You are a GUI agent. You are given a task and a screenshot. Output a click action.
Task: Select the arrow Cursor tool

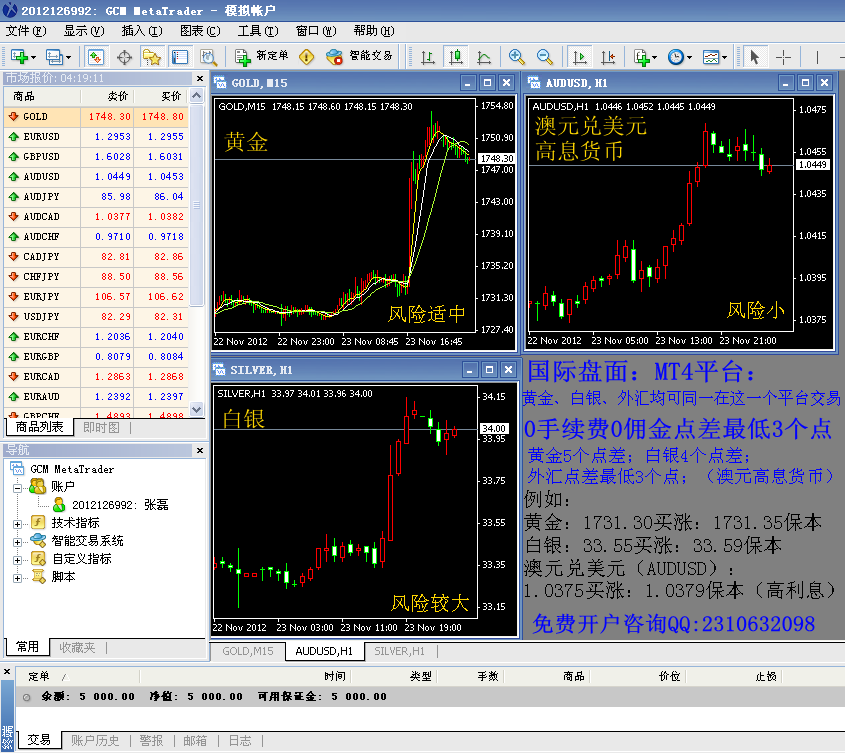pos(754,57)
